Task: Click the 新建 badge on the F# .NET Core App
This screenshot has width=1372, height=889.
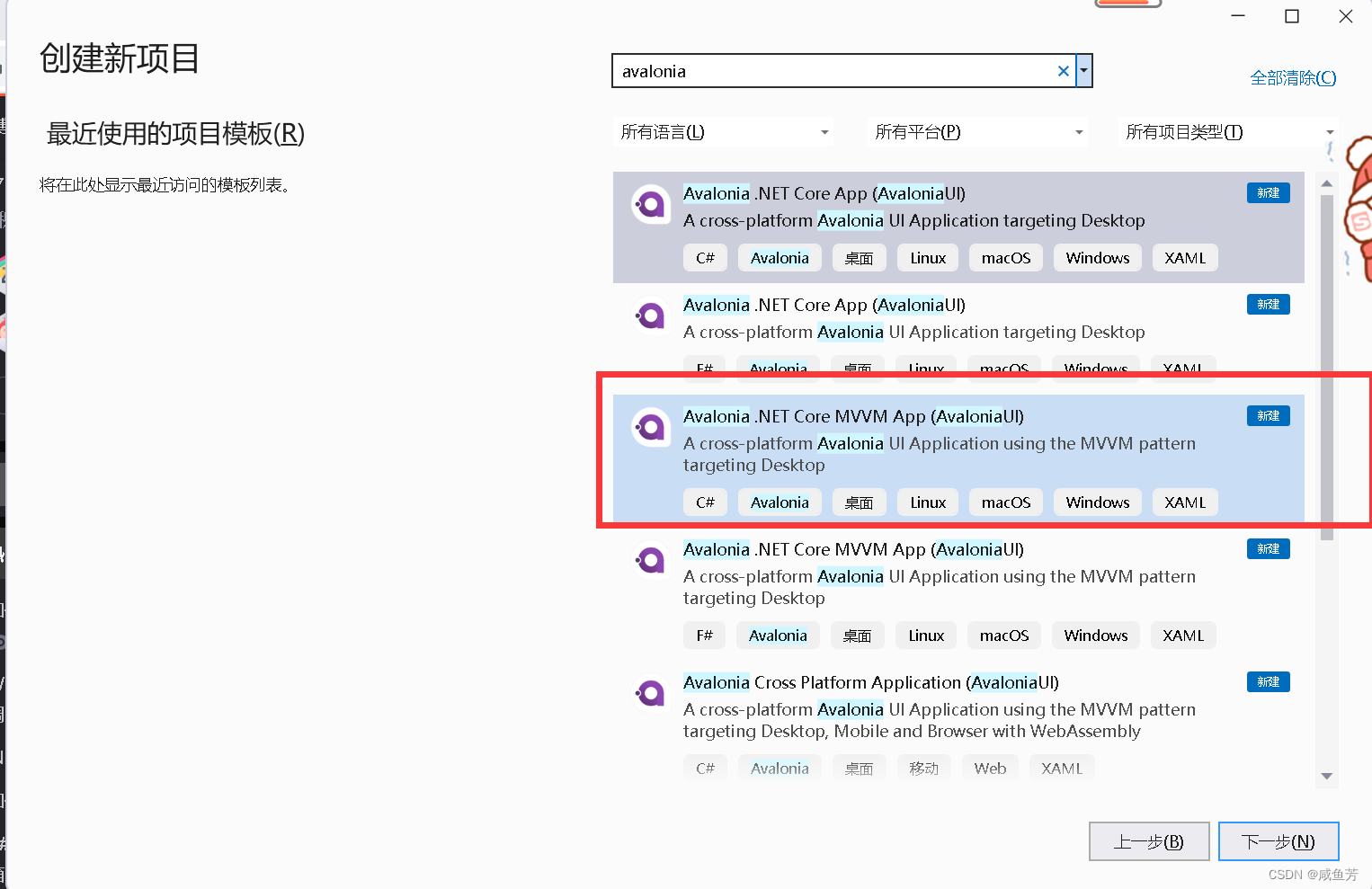Action: [1269, 305]
